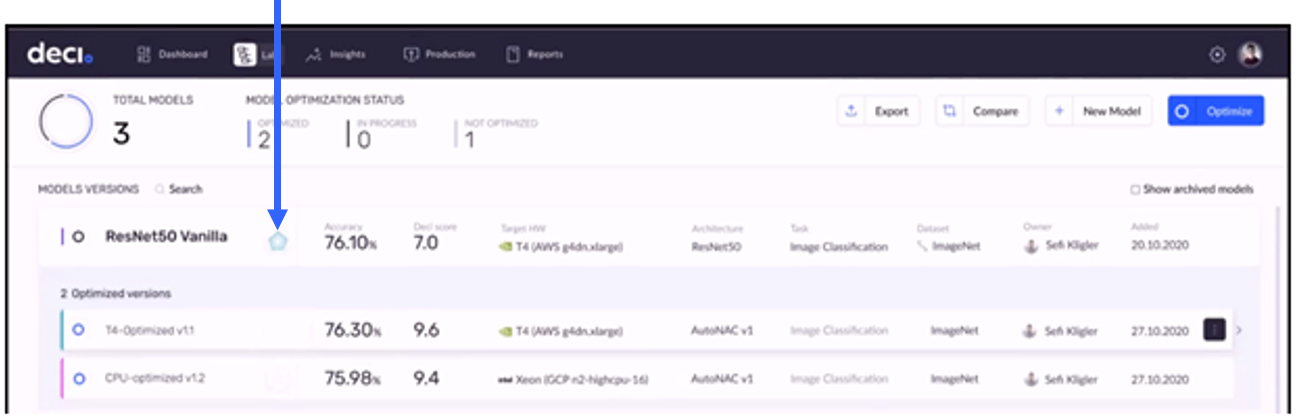Select the CPU-optimized v1.2 radio circle
The image size is (1300, 419).
pos(79,379)
